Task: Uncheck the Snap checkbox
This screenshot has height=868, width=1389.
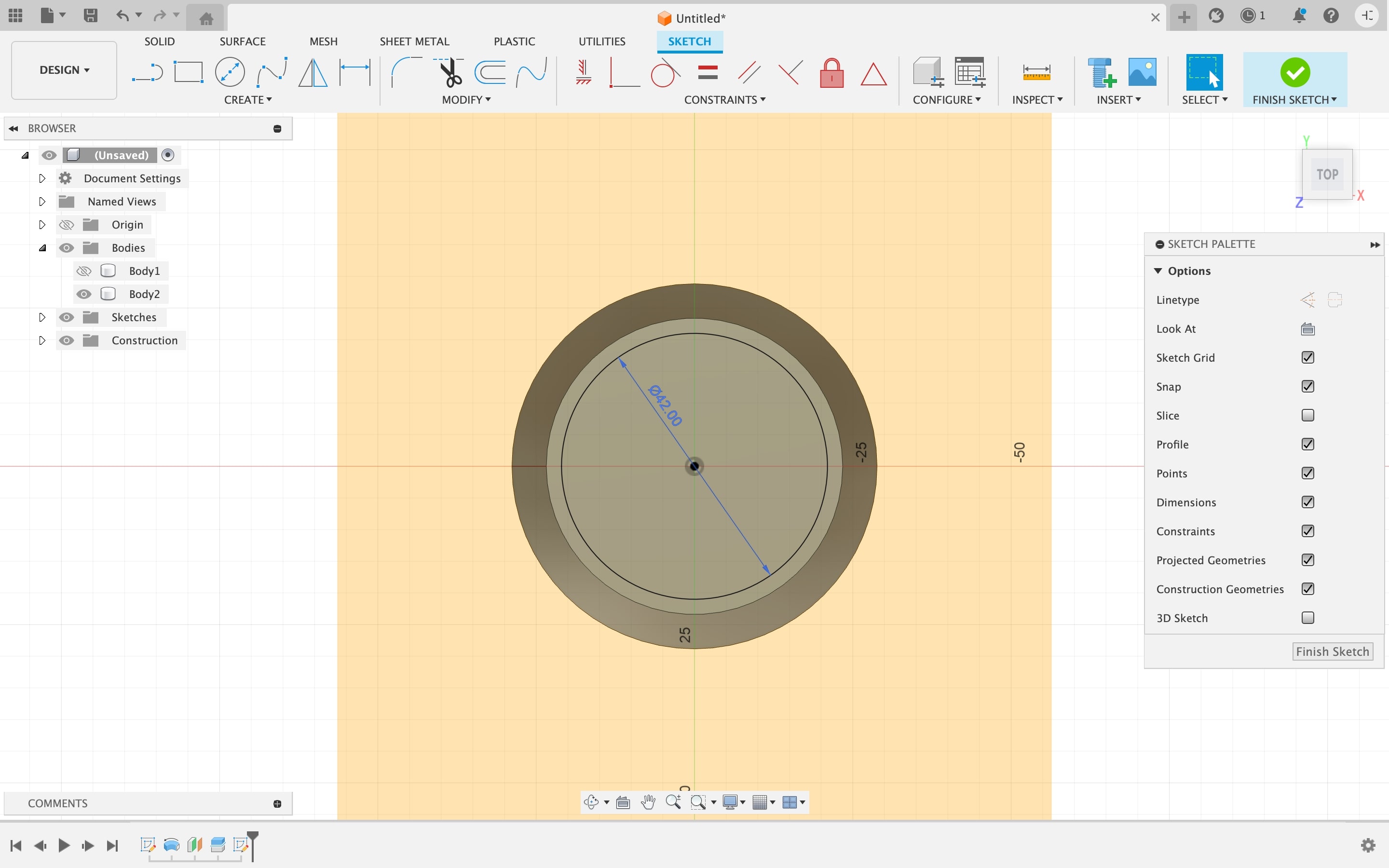Action: (1307, 386)
